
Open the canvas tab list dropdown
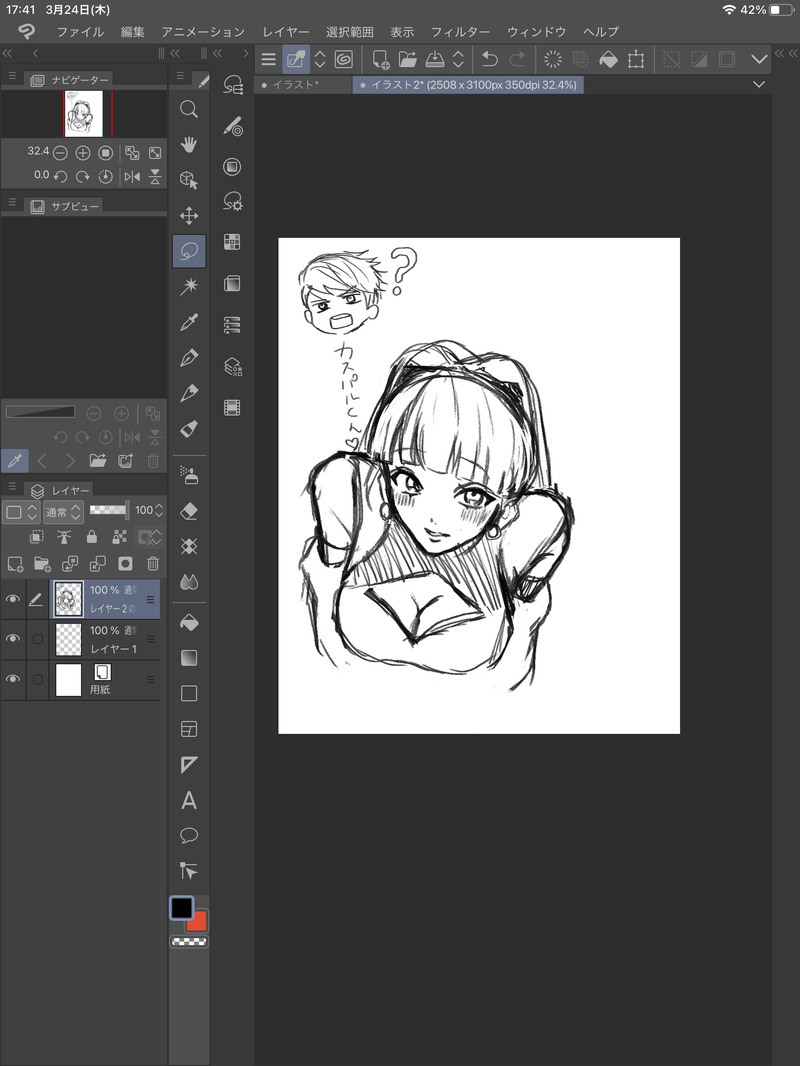(759, 84)
